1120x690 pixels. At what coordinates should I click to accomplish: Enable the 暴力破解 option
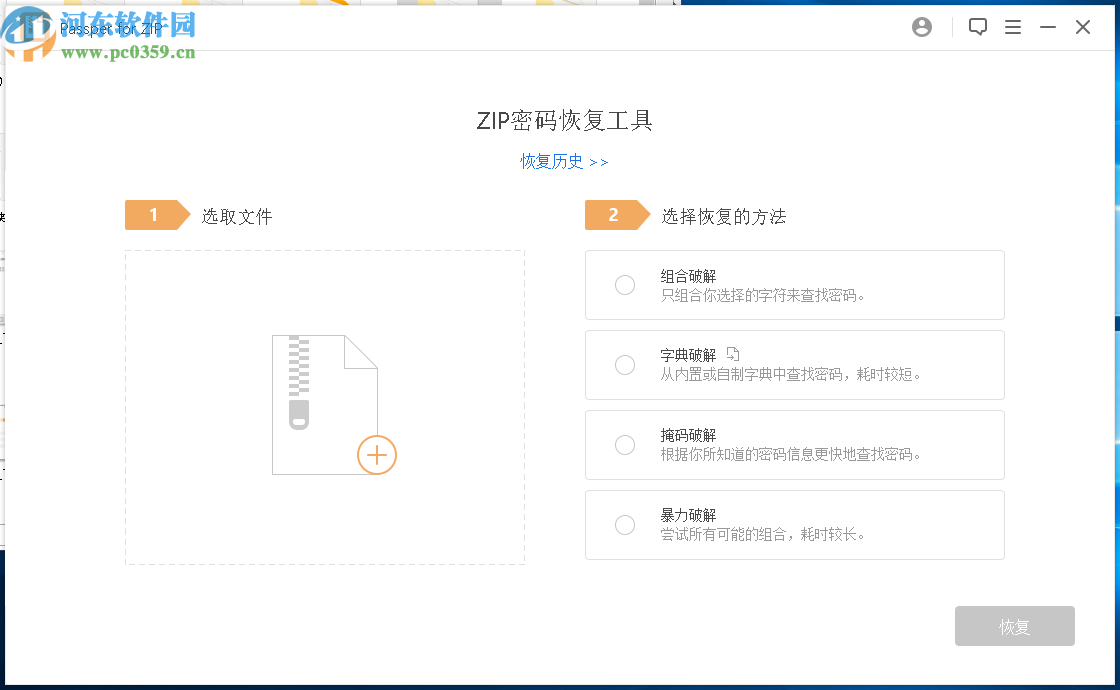coord(625,525)
